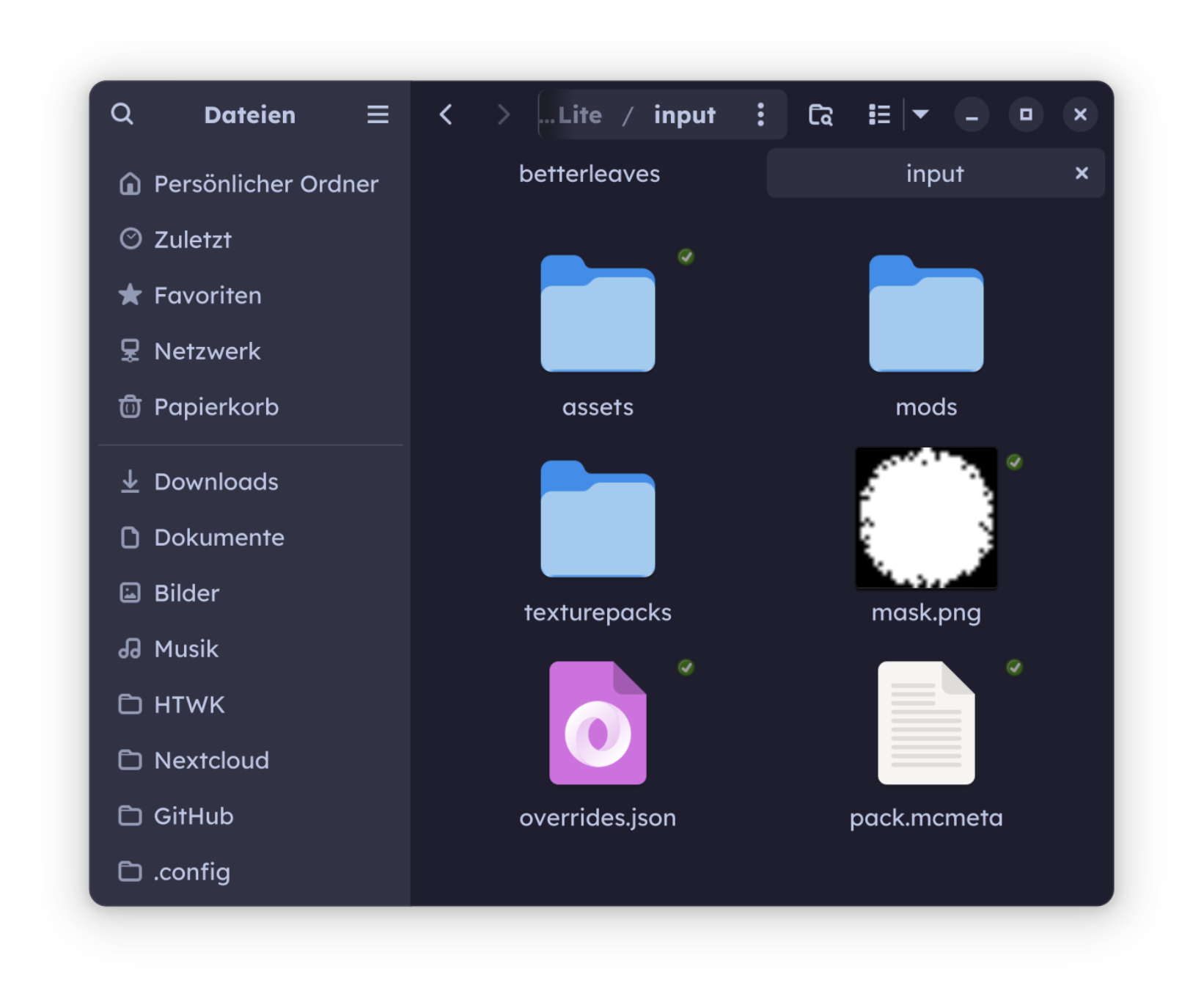Open the hamburger main menu

tap(378, 114)
